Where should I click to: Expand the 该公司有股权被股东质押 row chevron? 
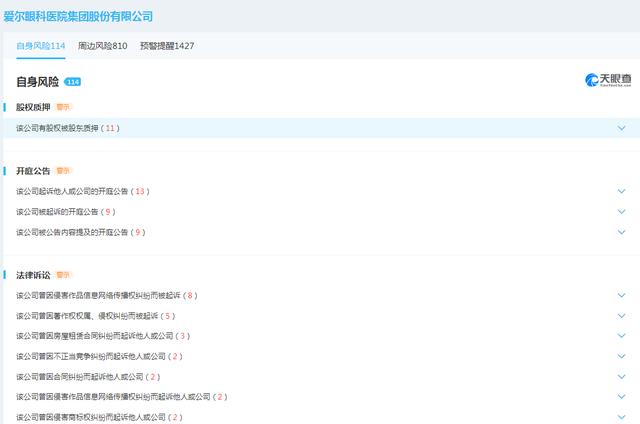621,128
